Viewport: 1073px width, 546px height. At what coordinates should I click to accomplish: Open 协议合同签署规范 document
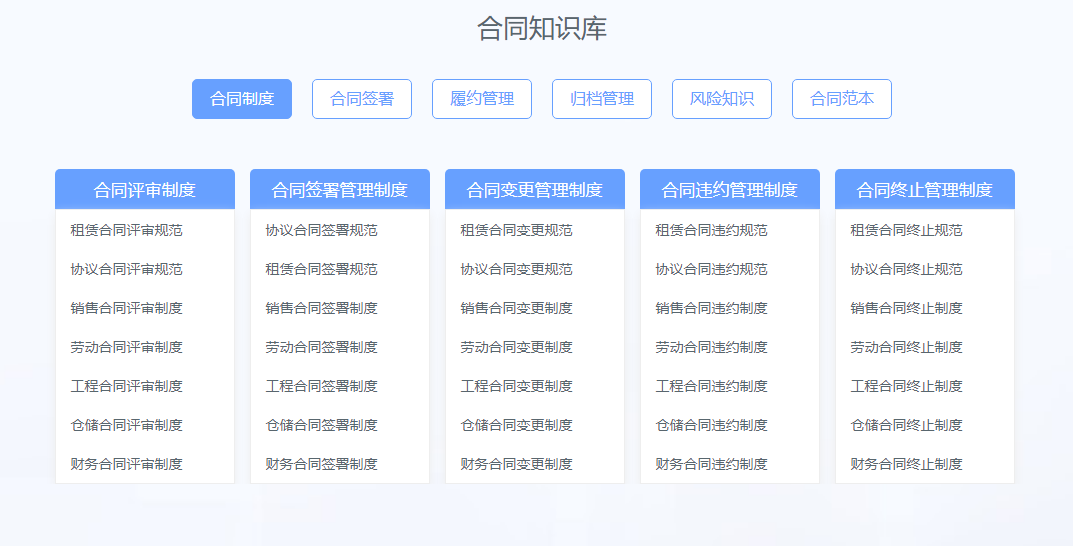322,230
